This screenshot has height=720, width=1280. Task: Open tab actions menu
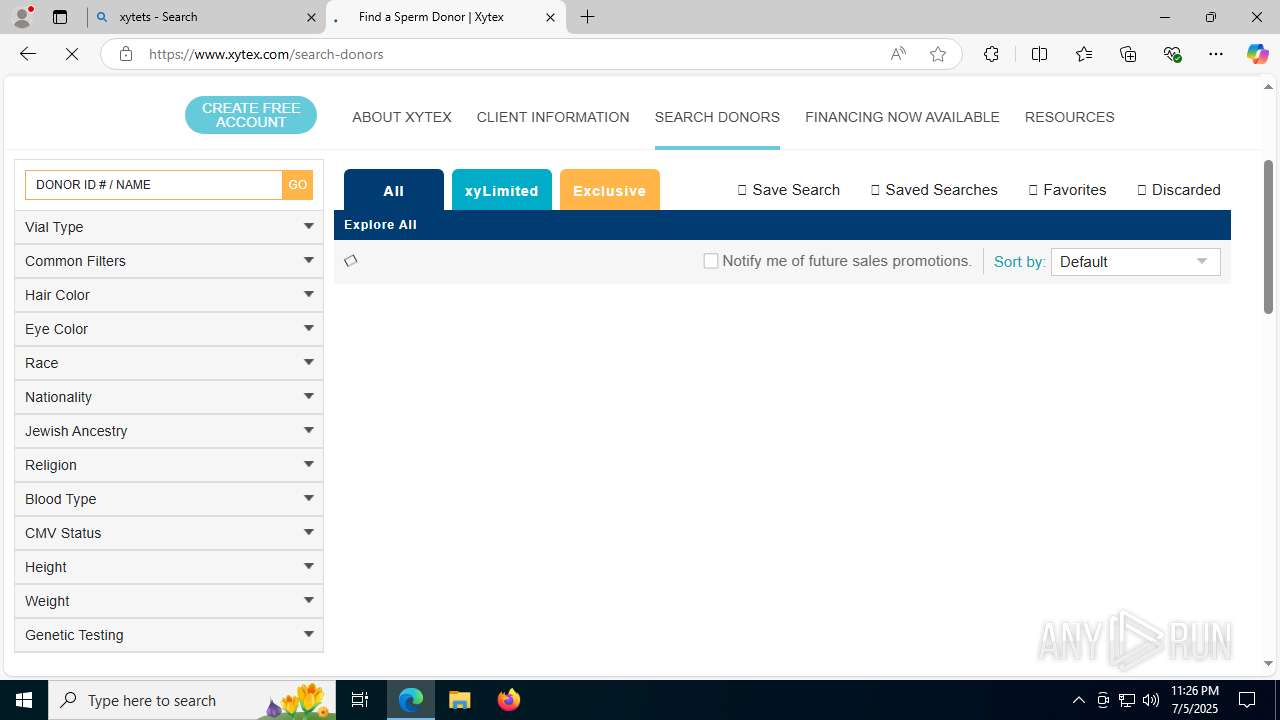click(x=60, y=17)
